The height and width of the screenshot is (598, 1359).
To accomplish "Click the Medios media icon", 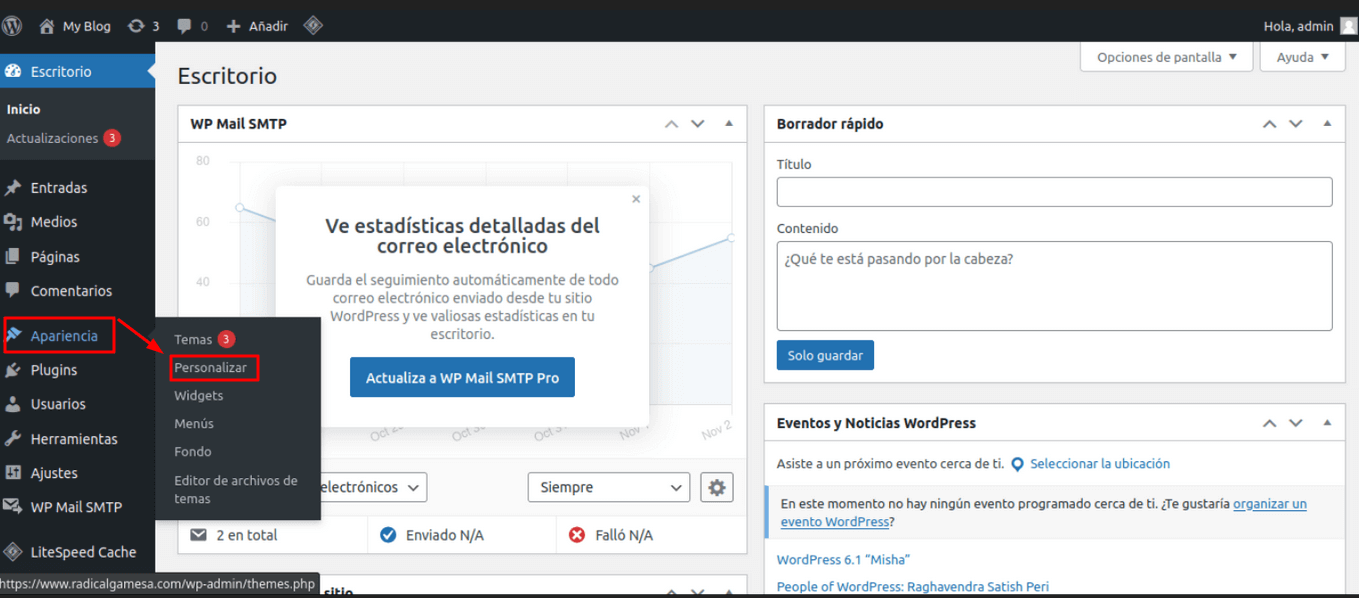I will [13, 222].
